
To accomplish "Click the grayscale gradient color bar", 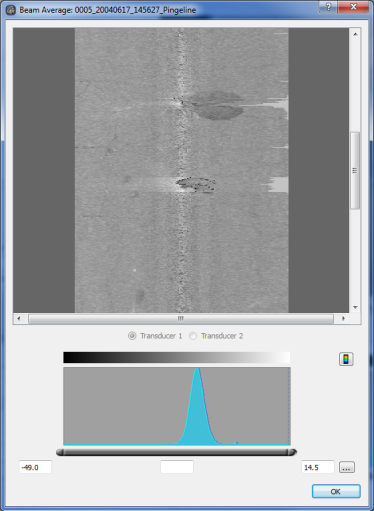I will pos(177,357).
